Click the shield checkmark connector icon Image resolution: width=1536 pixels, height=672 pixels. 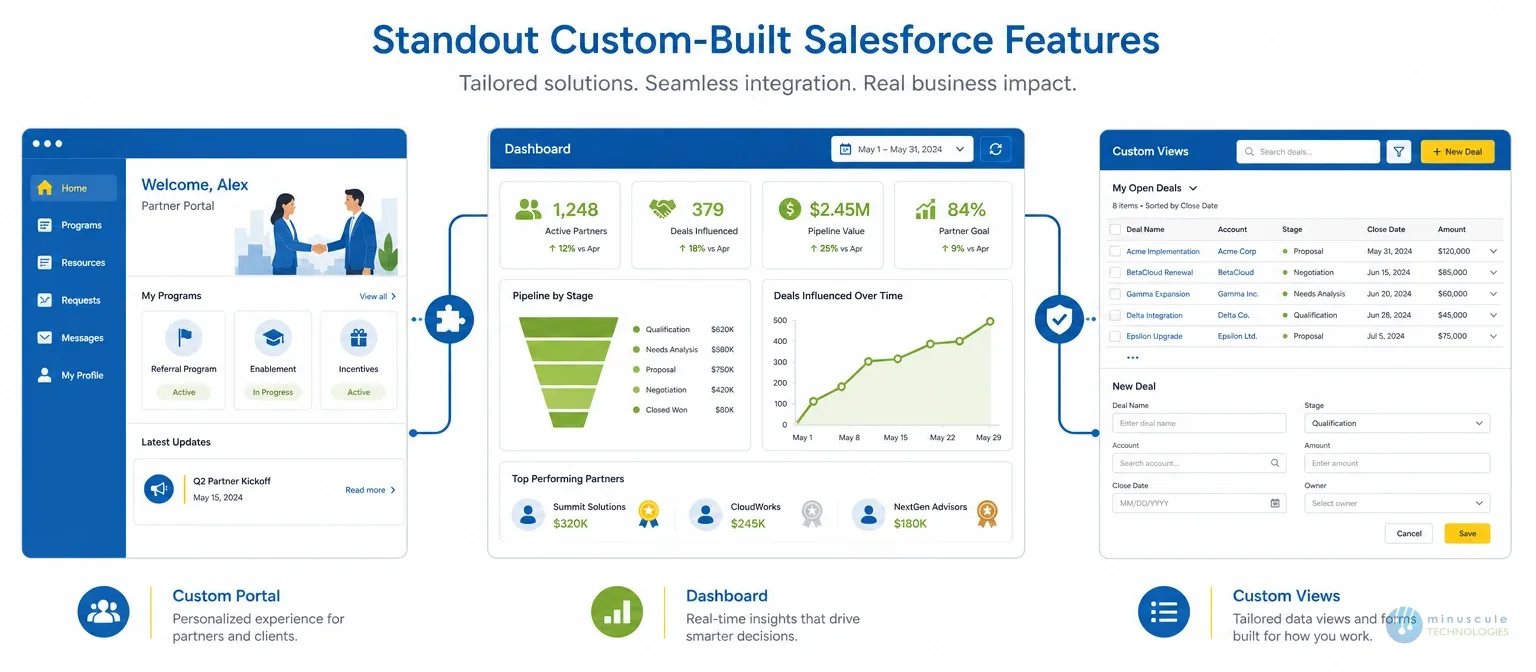coord(1059,319)
